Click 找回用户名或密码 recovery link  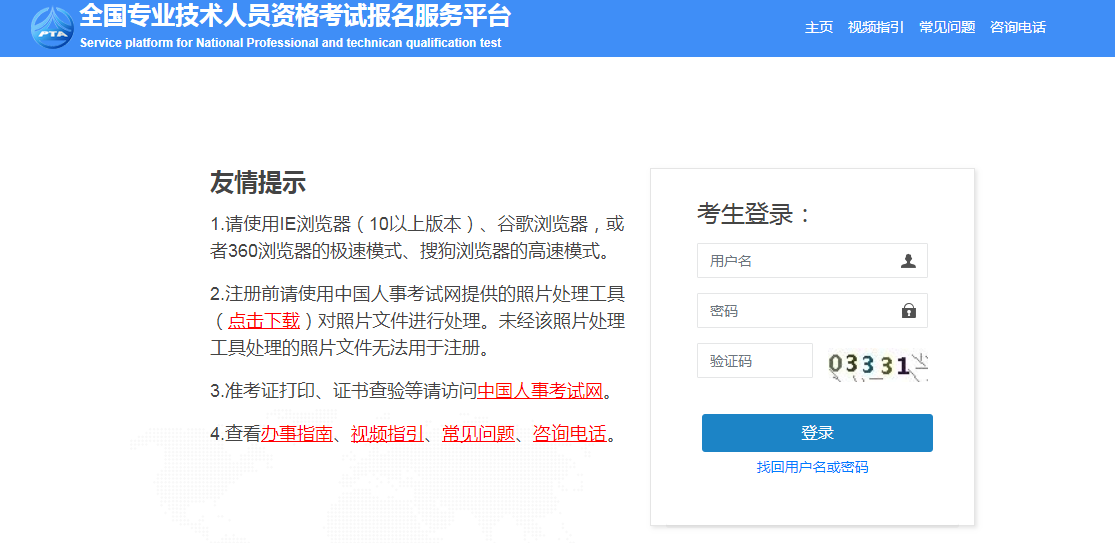(812, 467)
